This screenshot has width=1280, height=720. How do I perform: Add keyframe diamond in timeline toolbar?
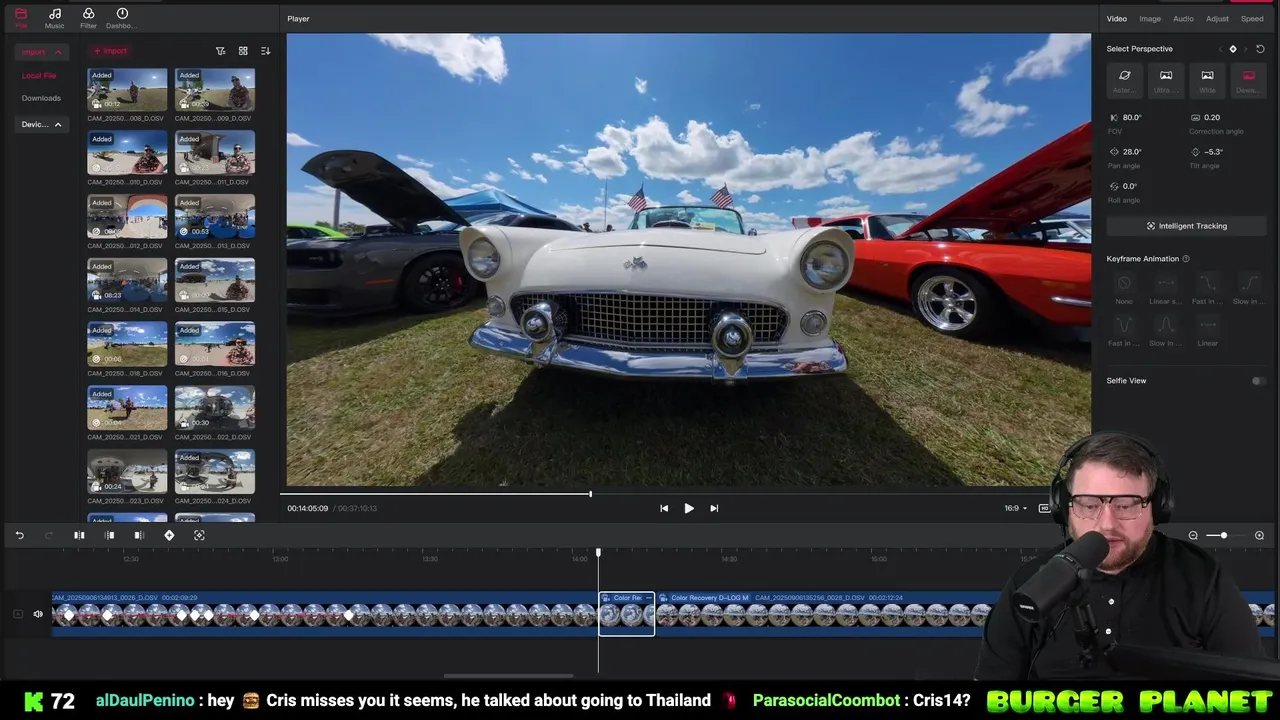tap(169, 535)
